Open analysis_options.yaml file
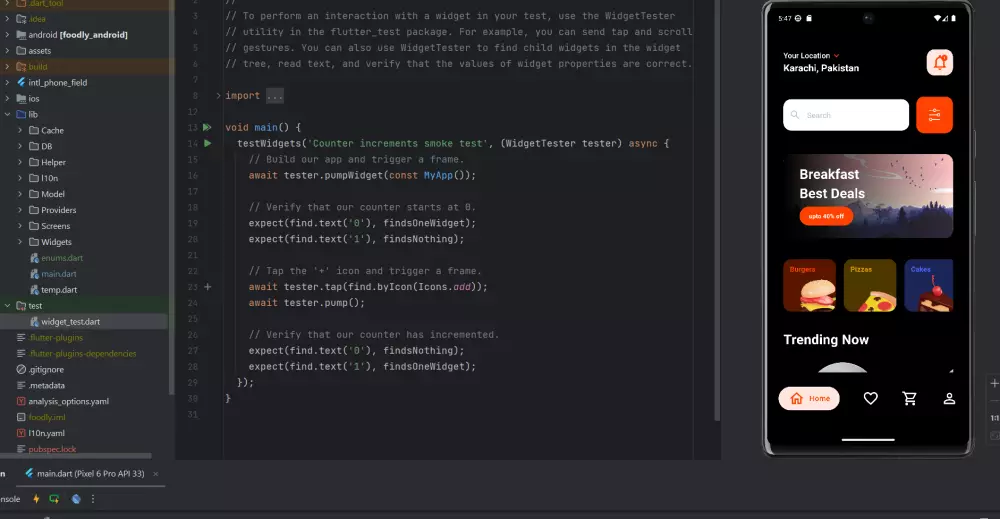This screenshot has height=519, width=1000. [x=68, y=401]
